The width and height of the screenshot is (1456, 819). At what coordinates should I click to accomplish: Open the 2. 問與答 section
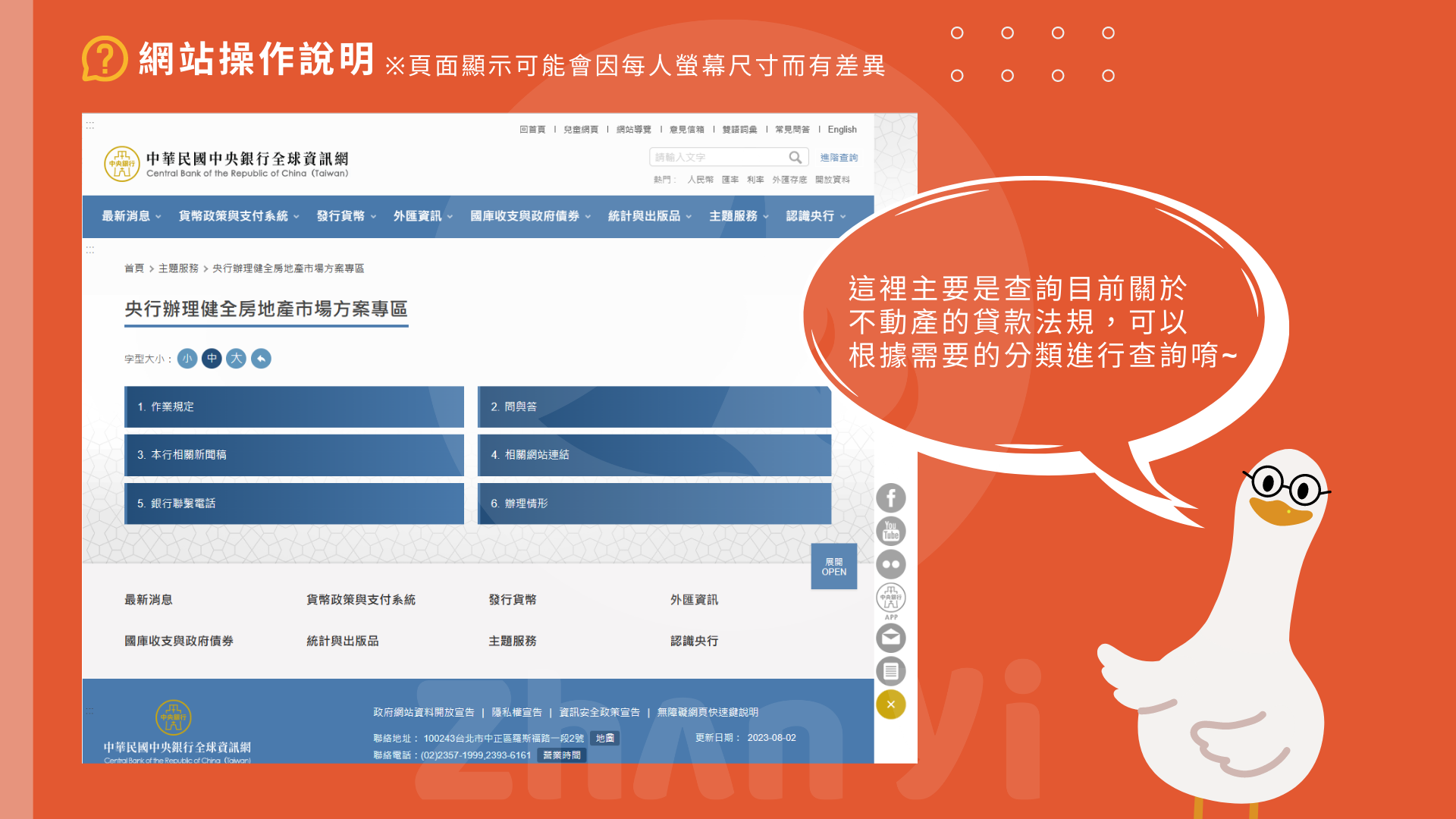point(654,406)
